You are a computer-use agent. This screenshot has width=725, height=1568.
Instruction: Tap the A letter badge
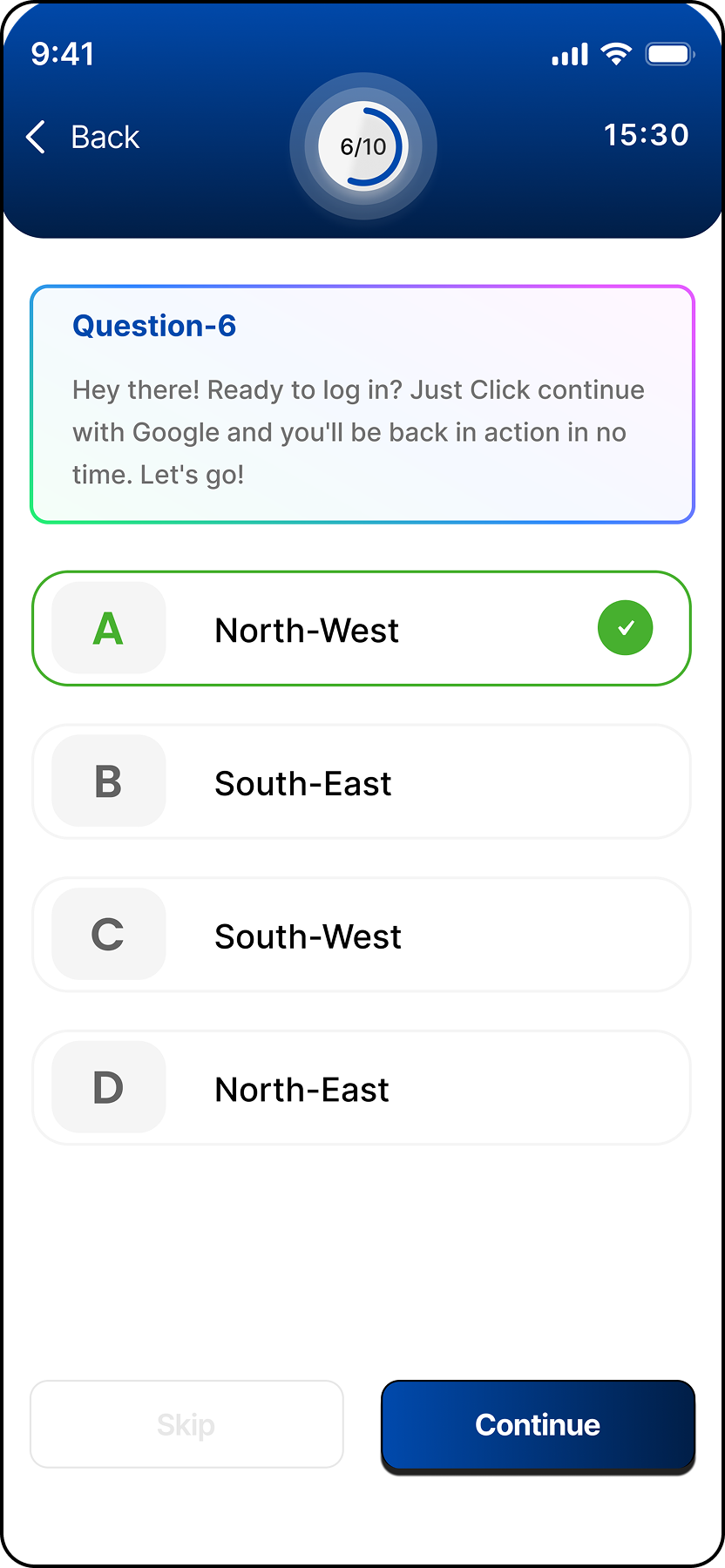point(109,628)
